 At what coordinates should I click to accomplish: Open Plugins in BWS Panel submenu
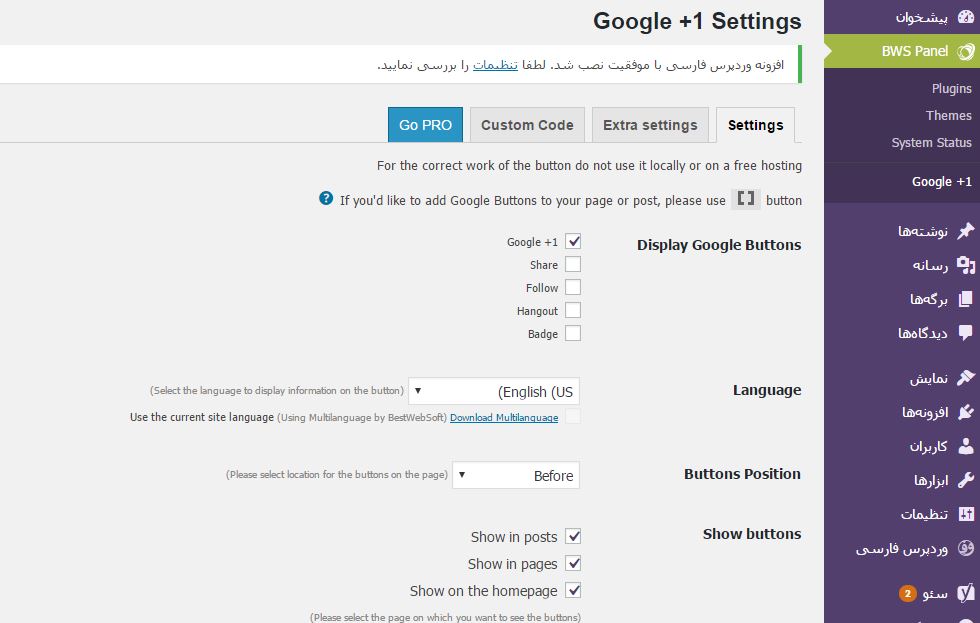point(951,89)
